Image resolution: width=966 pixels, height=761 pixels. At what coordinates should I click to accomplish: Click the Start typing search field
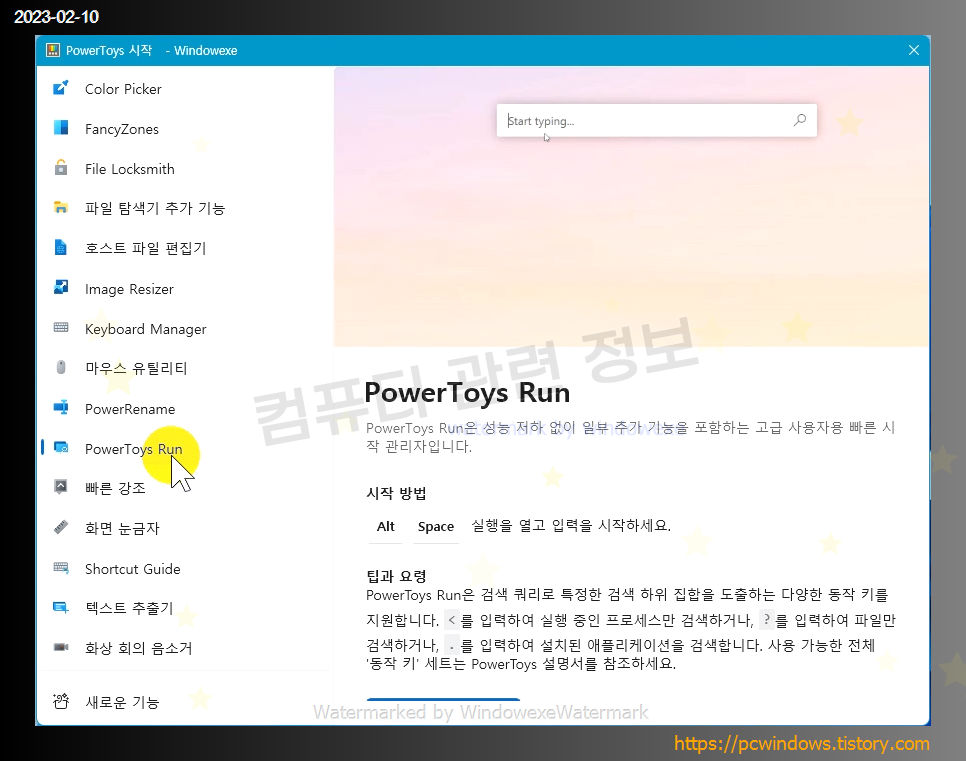pyautogui.click(x=657, y=120)
